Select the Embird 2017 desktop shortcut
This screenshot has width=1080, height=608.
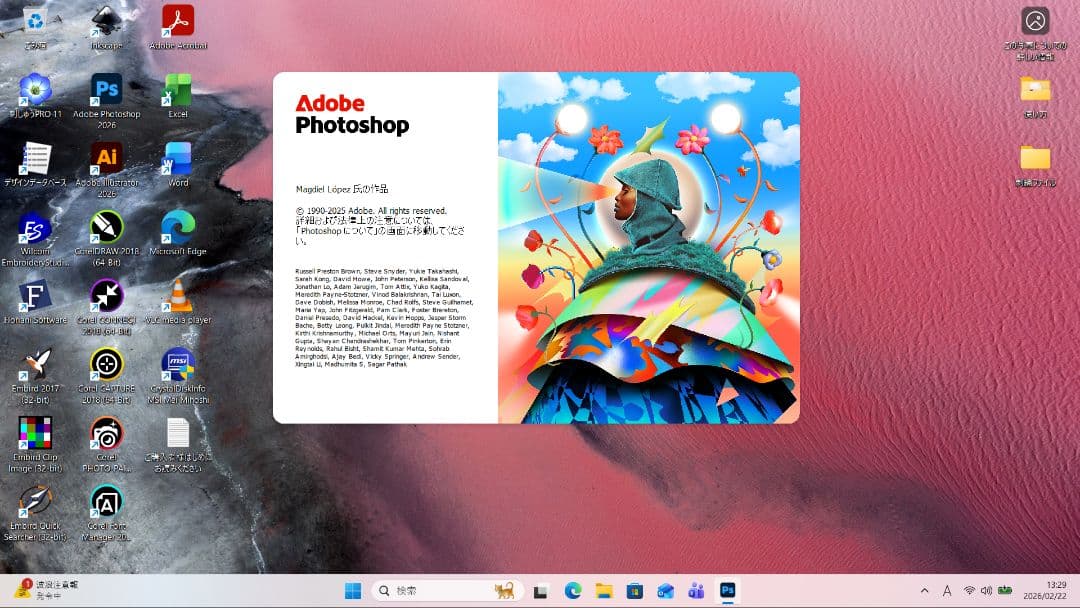pos(35,364)
